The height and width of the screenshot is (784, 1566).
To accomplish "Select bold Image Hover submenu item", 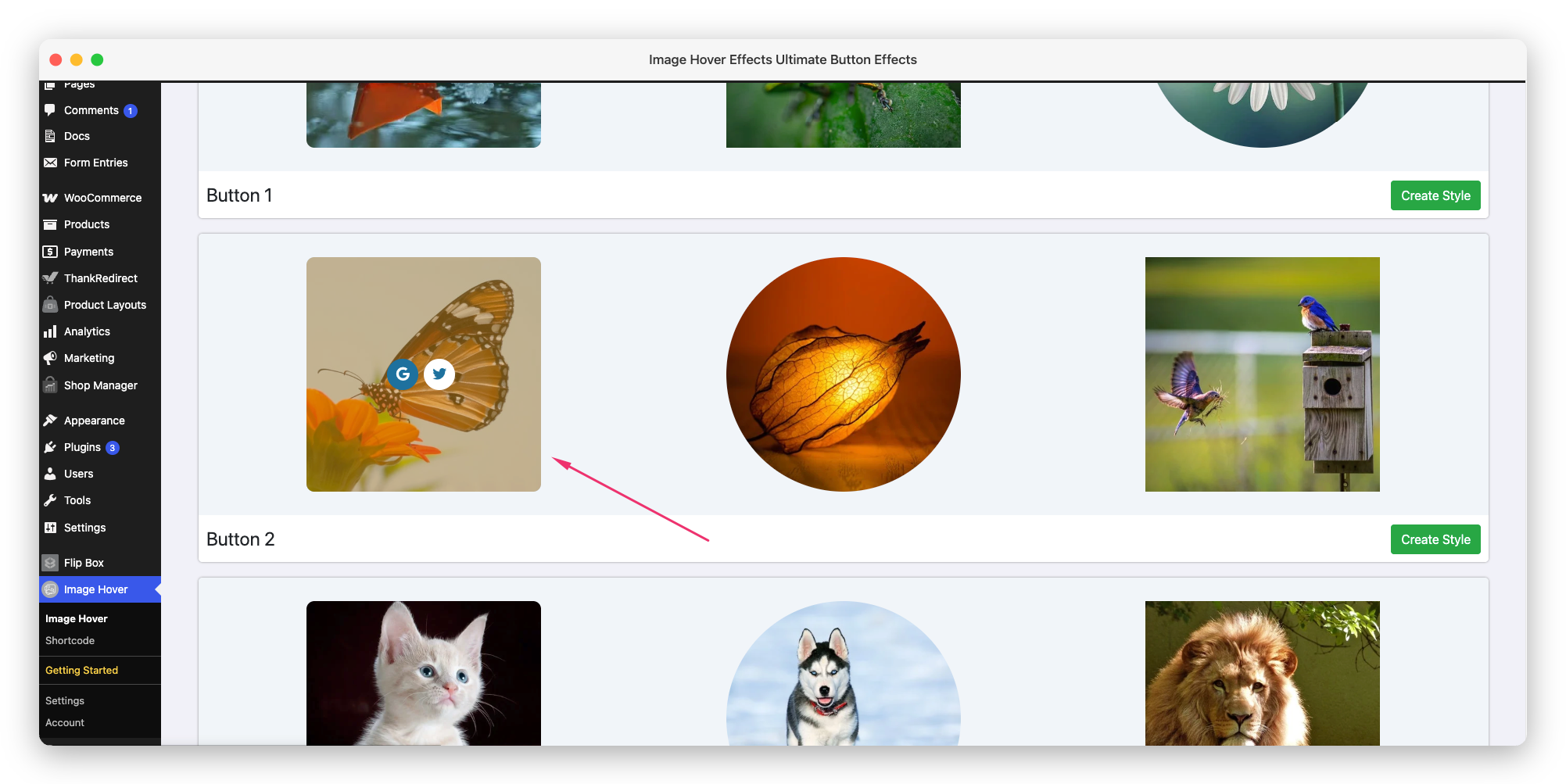I will click(77, 618).
